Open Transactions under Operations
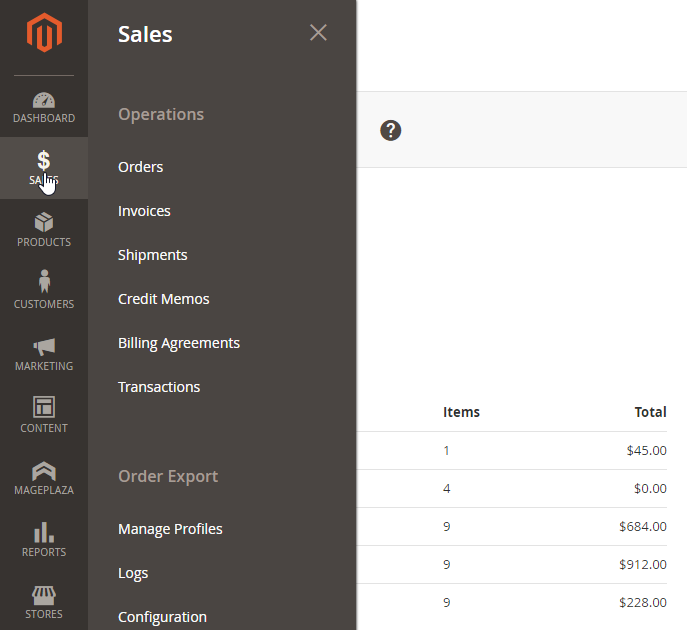This screenshot has width=687, height=630. click(158, 387)
